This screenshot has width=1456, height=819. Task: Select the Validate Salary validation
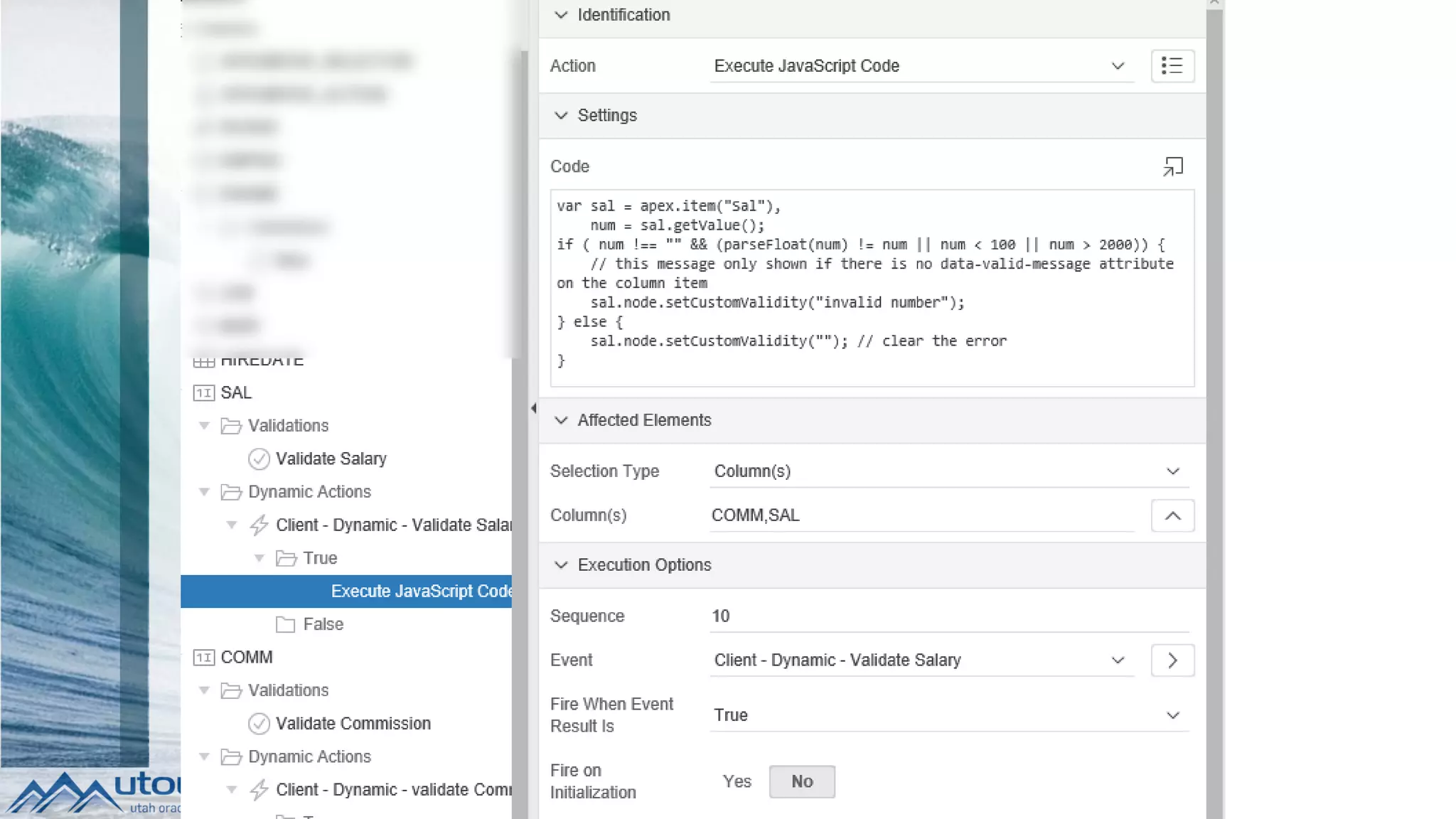pyautogui.click(x=331, y=459)
